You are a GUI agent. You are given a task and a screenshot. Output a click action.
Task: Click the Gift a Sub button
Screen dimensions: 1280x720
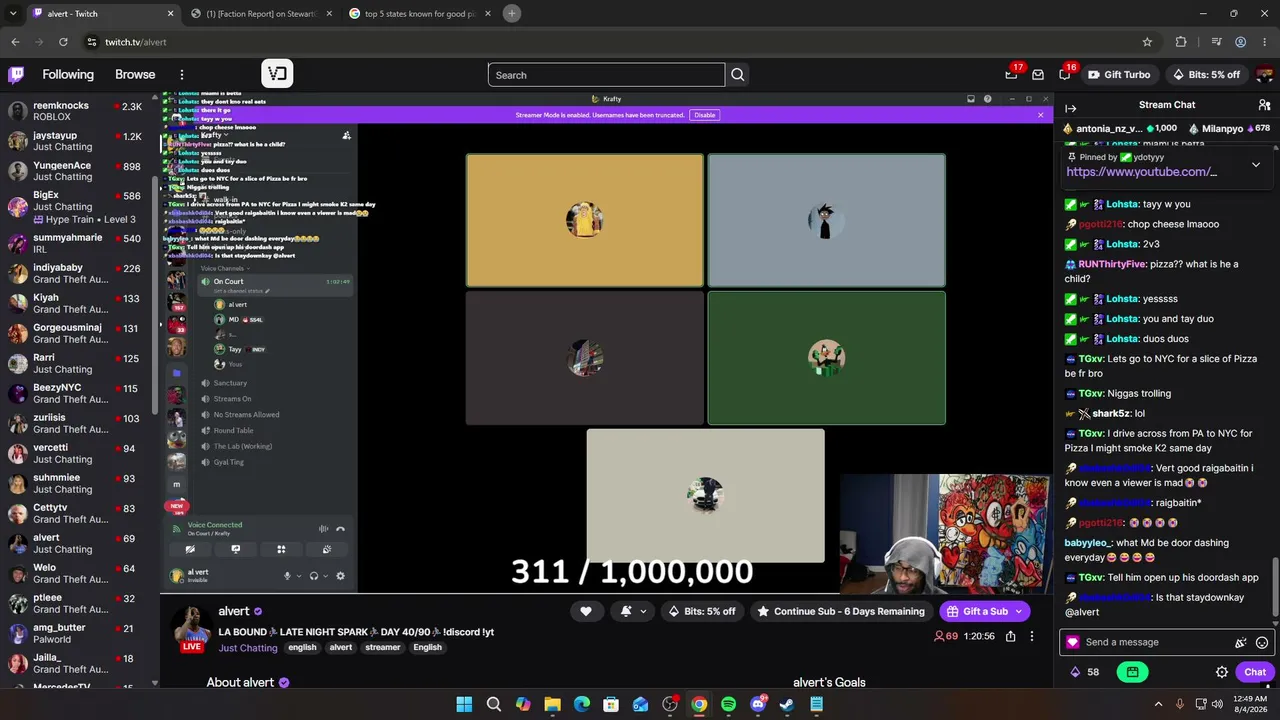point(977,611)
